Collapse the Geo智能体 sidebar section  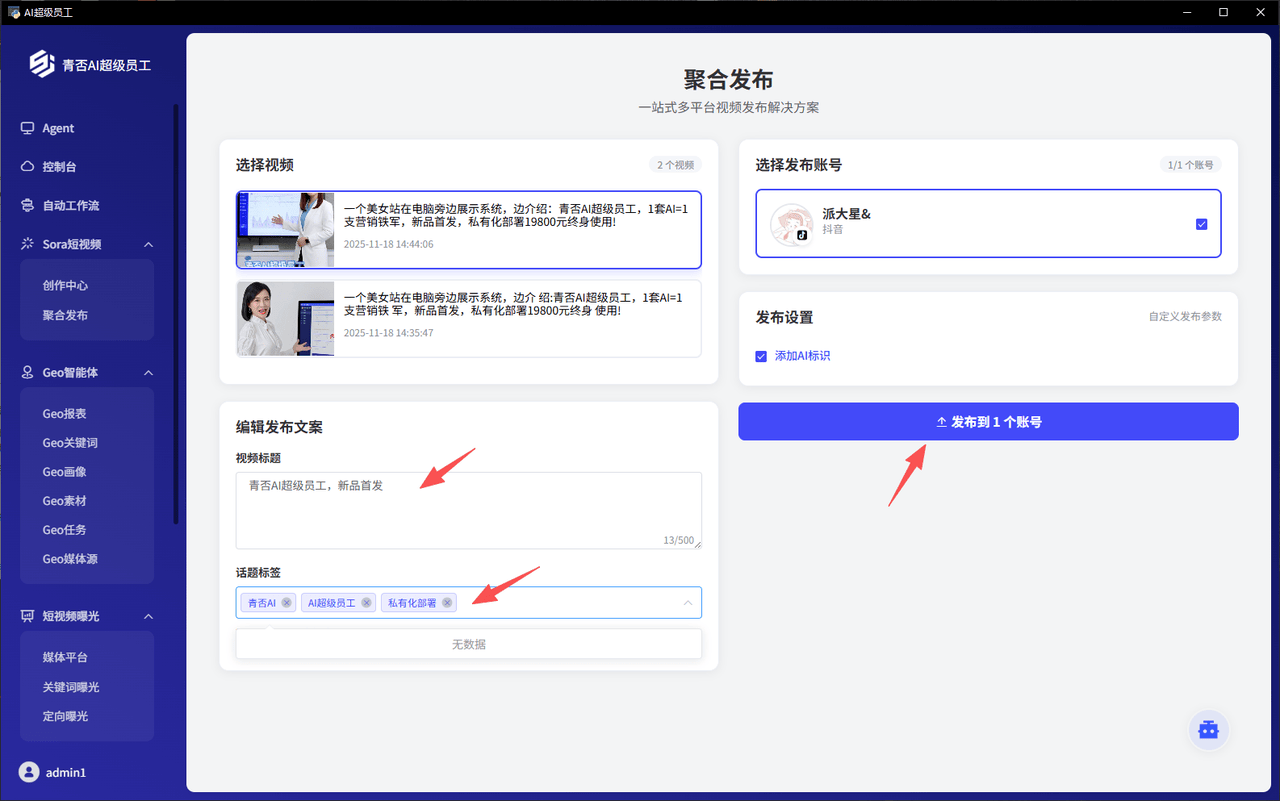pyautogui.click(x=148, y=372)
